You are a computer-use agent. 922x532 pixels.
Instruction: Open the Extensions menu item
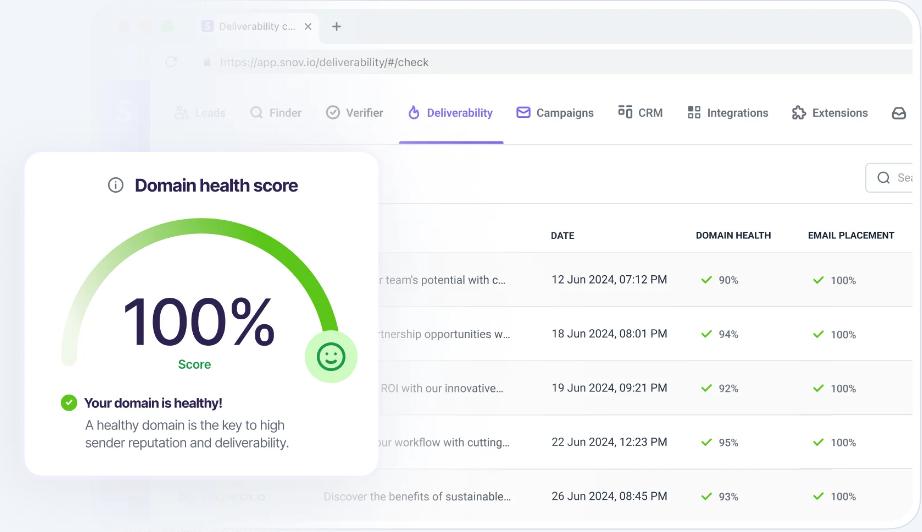click(829, 113)
